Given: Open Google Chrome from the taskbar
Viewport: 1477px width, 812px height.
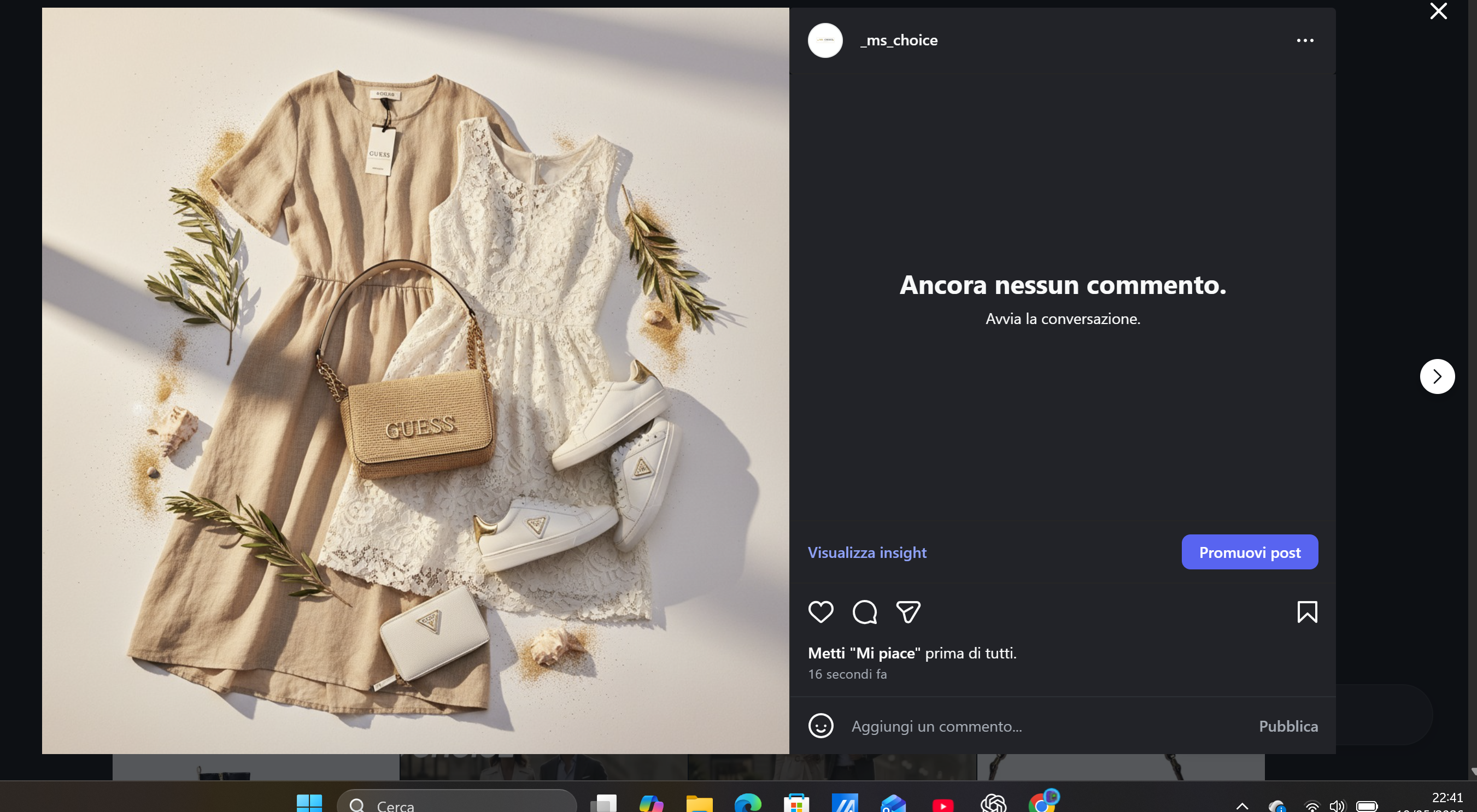Looking at the screenshot, I should tap(1042, 802).
